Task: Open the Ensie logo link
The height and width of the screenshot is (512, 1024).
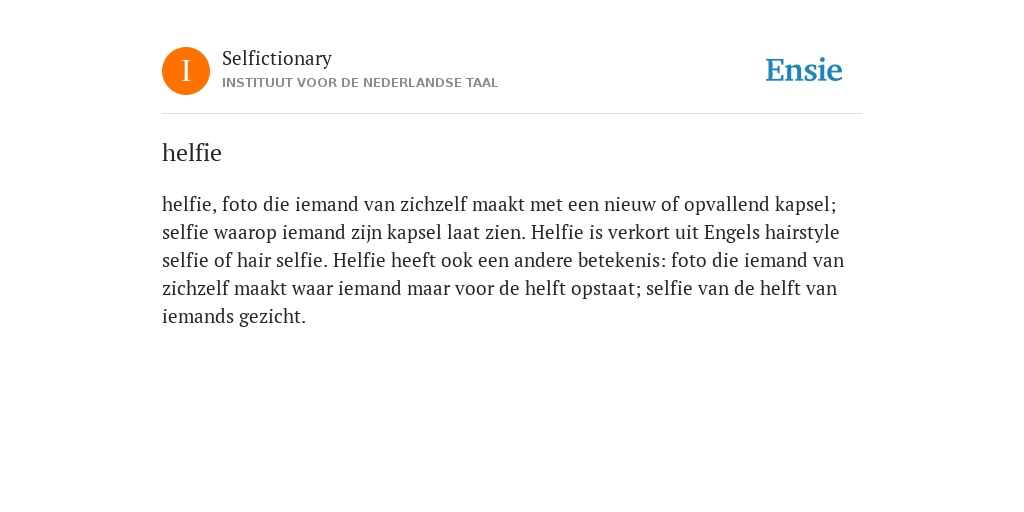Action: coord(804,70)
